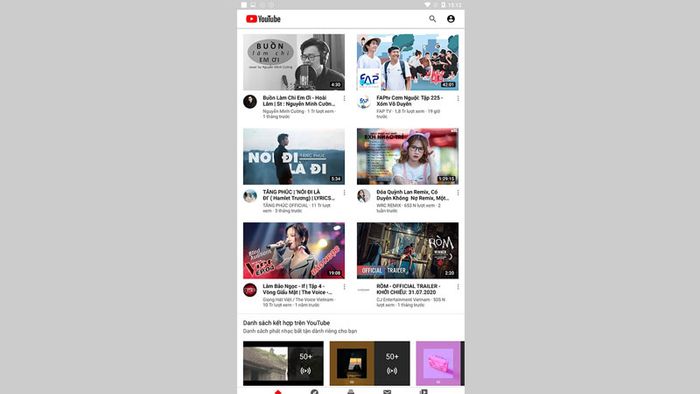
Task: Open options menu for Đóa Quỳnh Lan Remix video
Action: (x=458, y=193)
